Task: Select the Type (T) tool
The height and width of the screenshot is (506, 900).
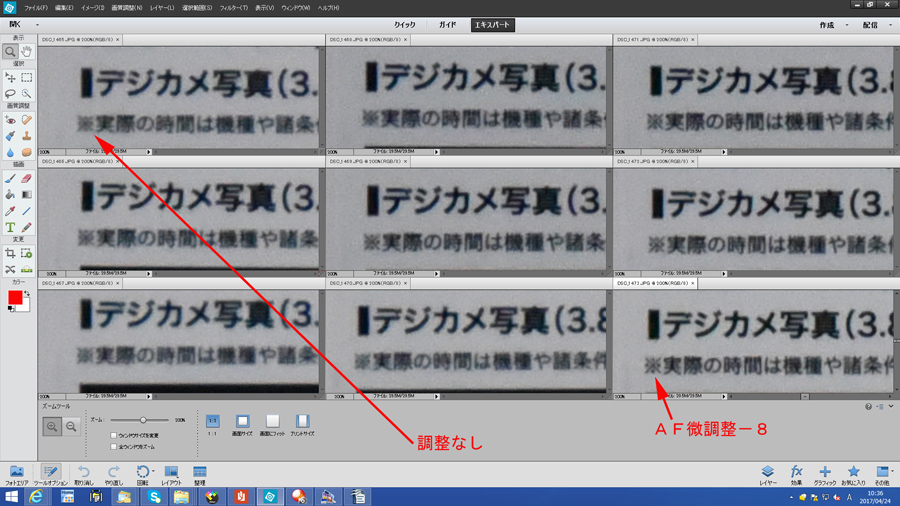Action: click(x=10, y=229)
